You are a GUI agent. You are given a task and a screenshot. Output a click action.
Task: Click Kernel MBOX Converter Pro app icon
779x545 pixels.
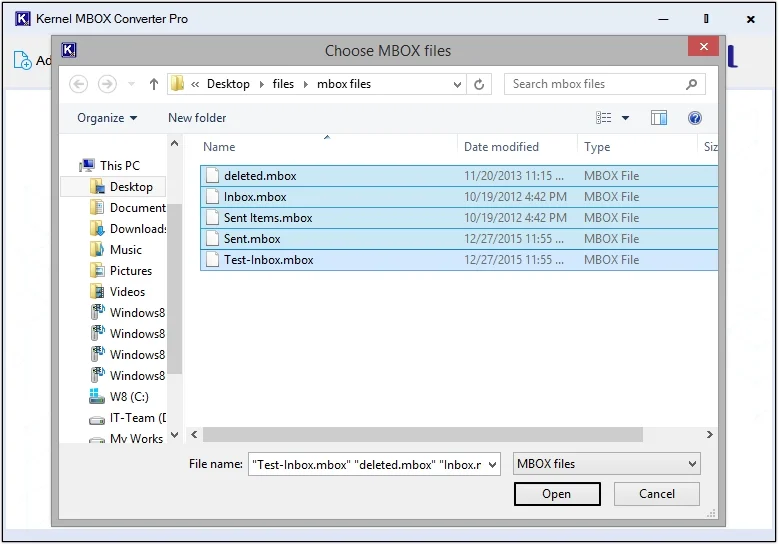[23, 19]
